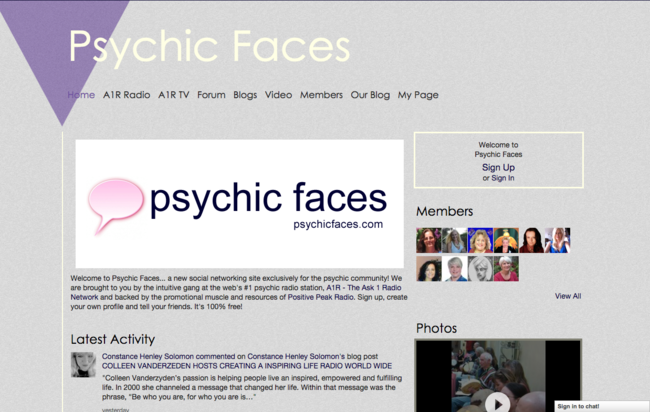650x412 pixels.
Task: Click the Photos section heading
Action: [x=437, y=328]
